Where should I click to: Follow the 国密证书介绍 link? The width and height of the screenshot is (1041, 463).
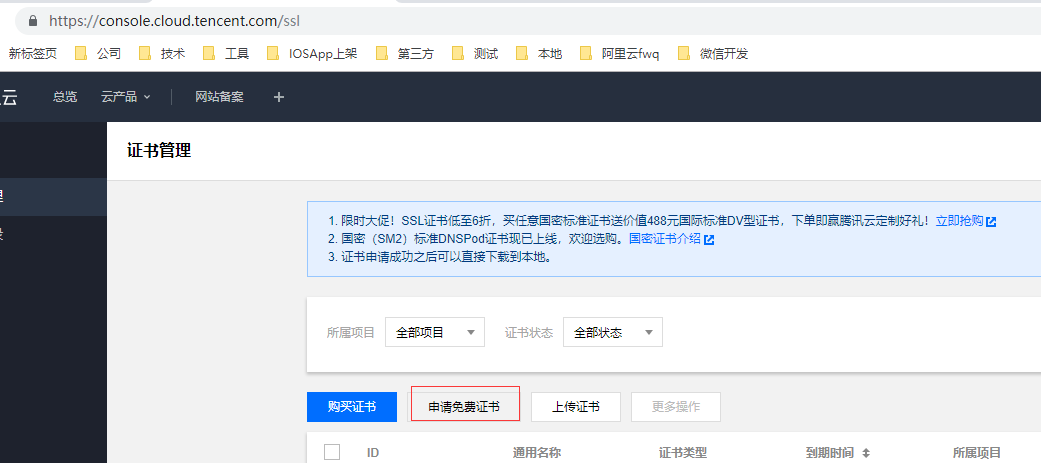[x=665, y=238]
